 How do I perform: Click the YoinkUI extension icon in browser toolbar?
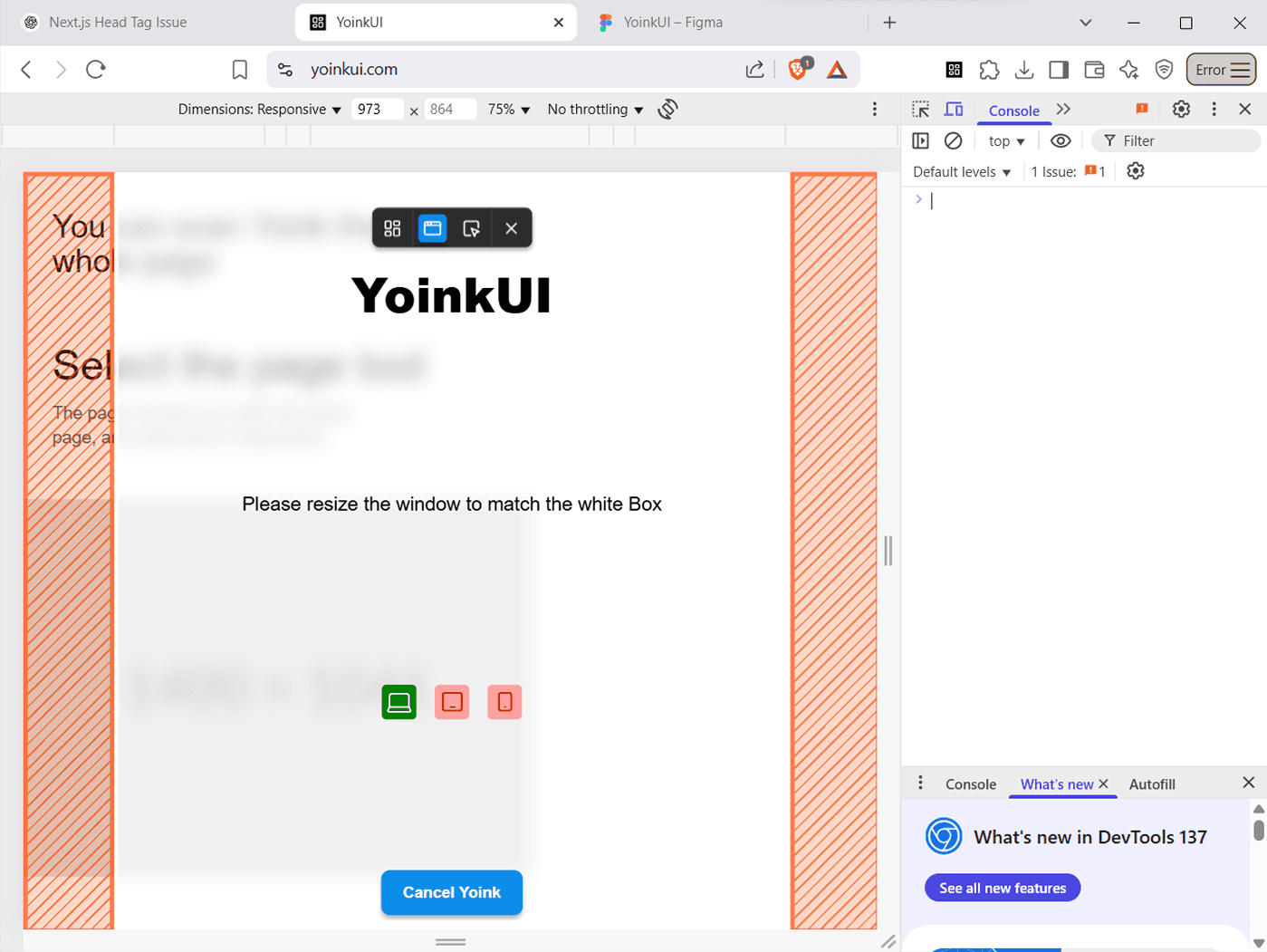coord(954,70)
